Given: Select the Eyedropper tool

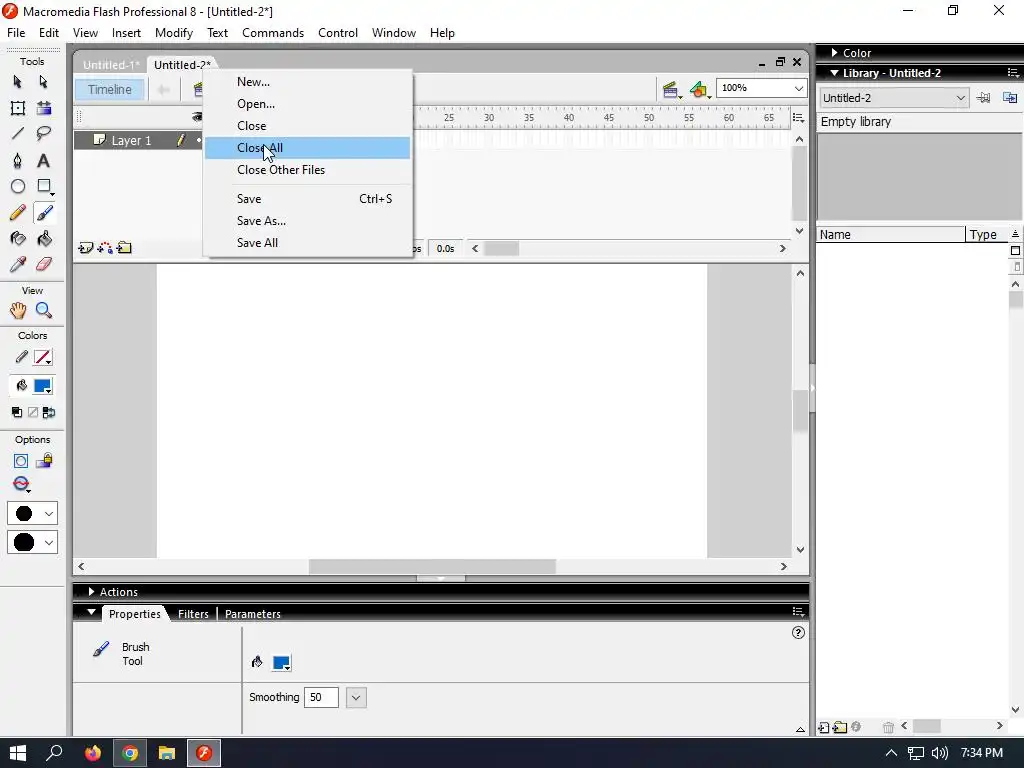Looking at the screenshot, I should coord(18,264).
